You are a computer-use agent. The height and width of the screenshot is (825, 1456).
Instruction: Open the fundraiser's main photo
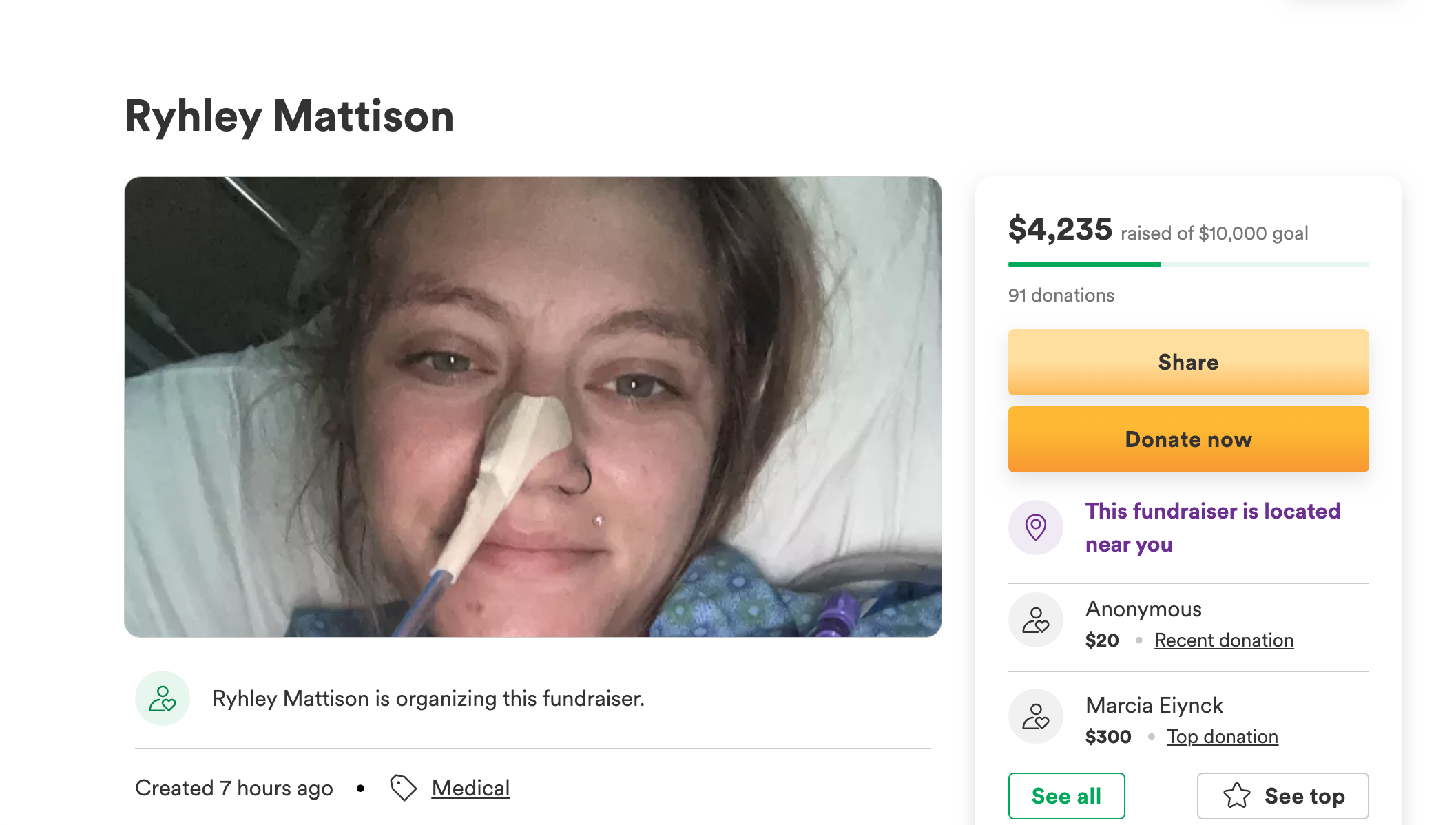tap(532, 406)
